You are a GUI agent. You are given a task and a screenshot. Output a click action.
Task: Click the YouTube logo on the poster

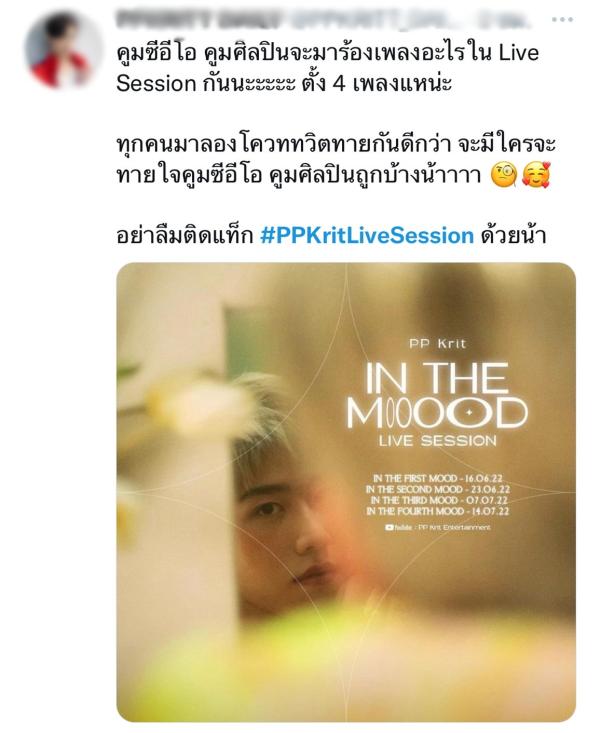[389, 527]
